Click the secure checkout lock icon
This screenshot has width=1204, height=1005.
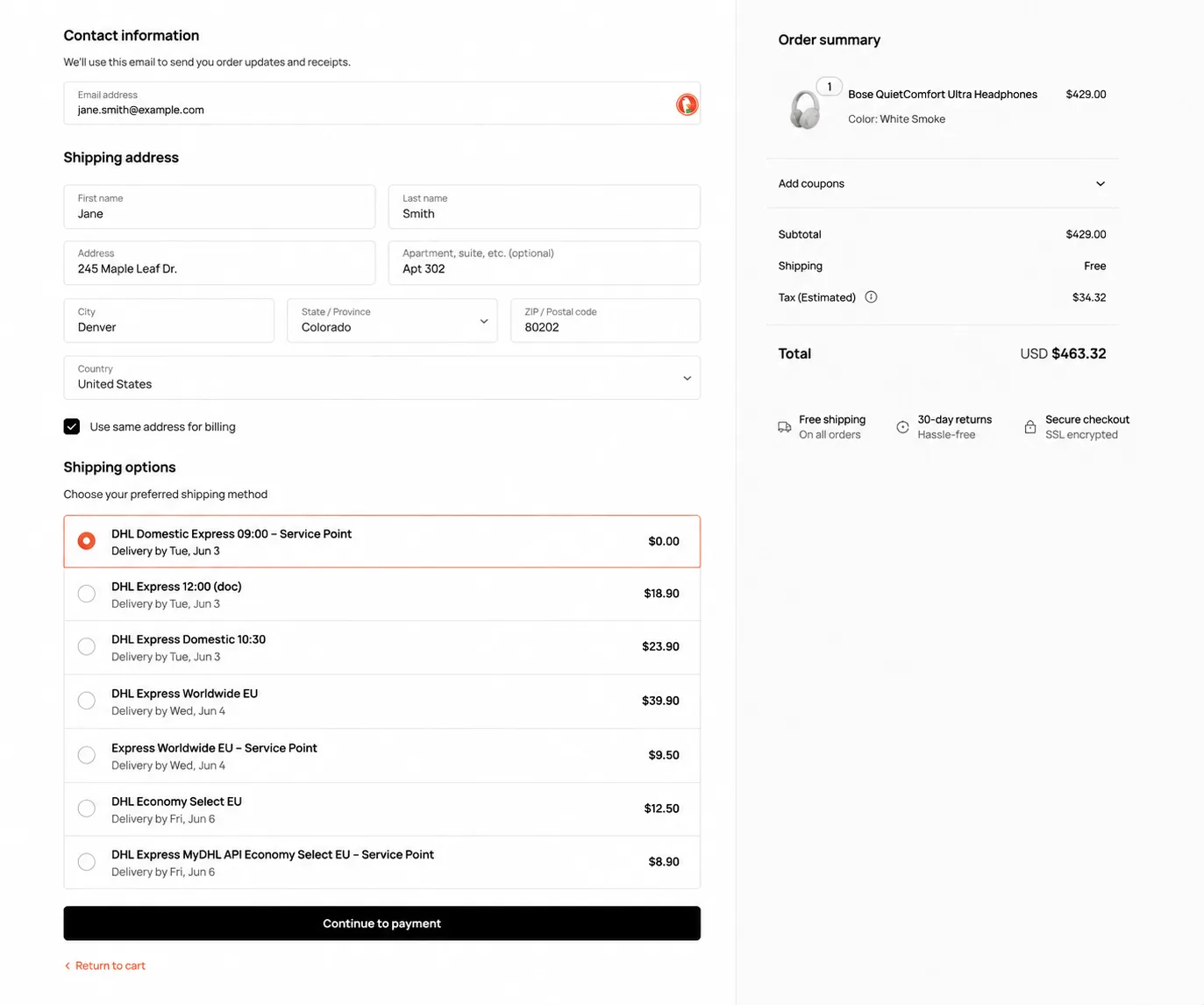[1030, 427]
